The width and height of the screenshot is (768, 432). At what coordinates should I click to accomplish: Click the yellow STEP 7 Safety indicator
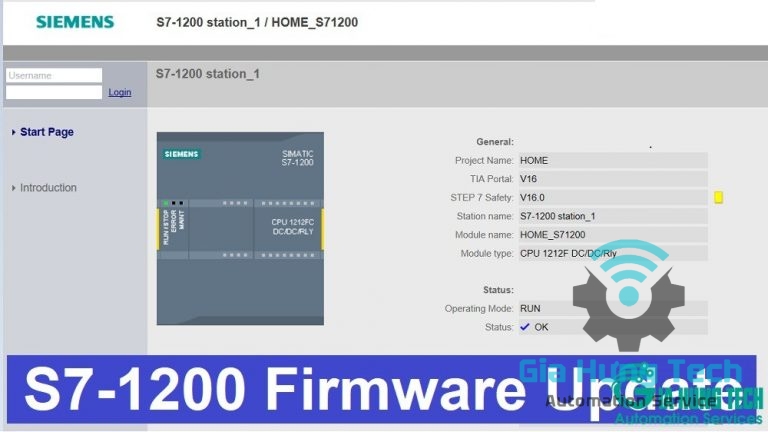[x=718, y=198]
